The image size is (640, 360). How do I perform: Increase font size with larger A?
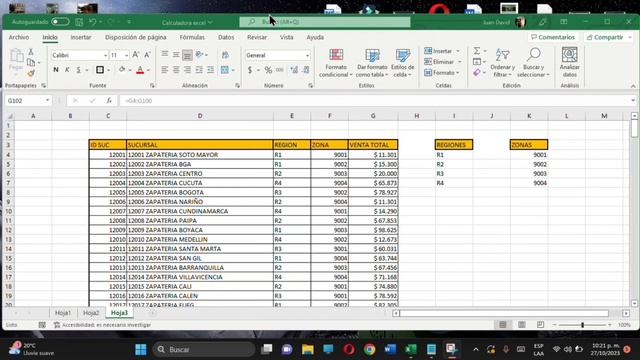click(136, 55)
